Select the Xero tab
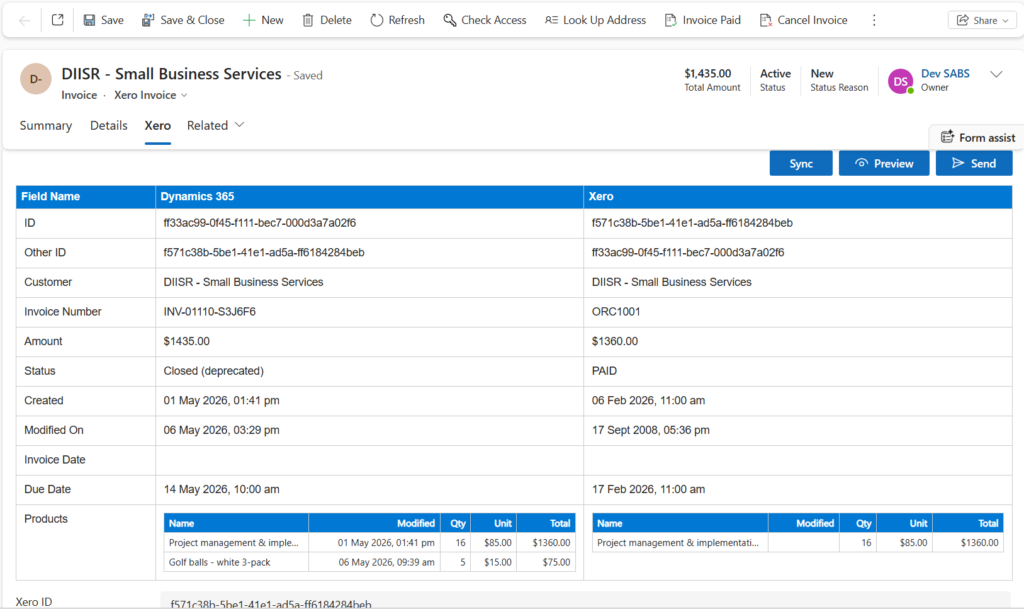1024x609 pixels. point(157,125)
